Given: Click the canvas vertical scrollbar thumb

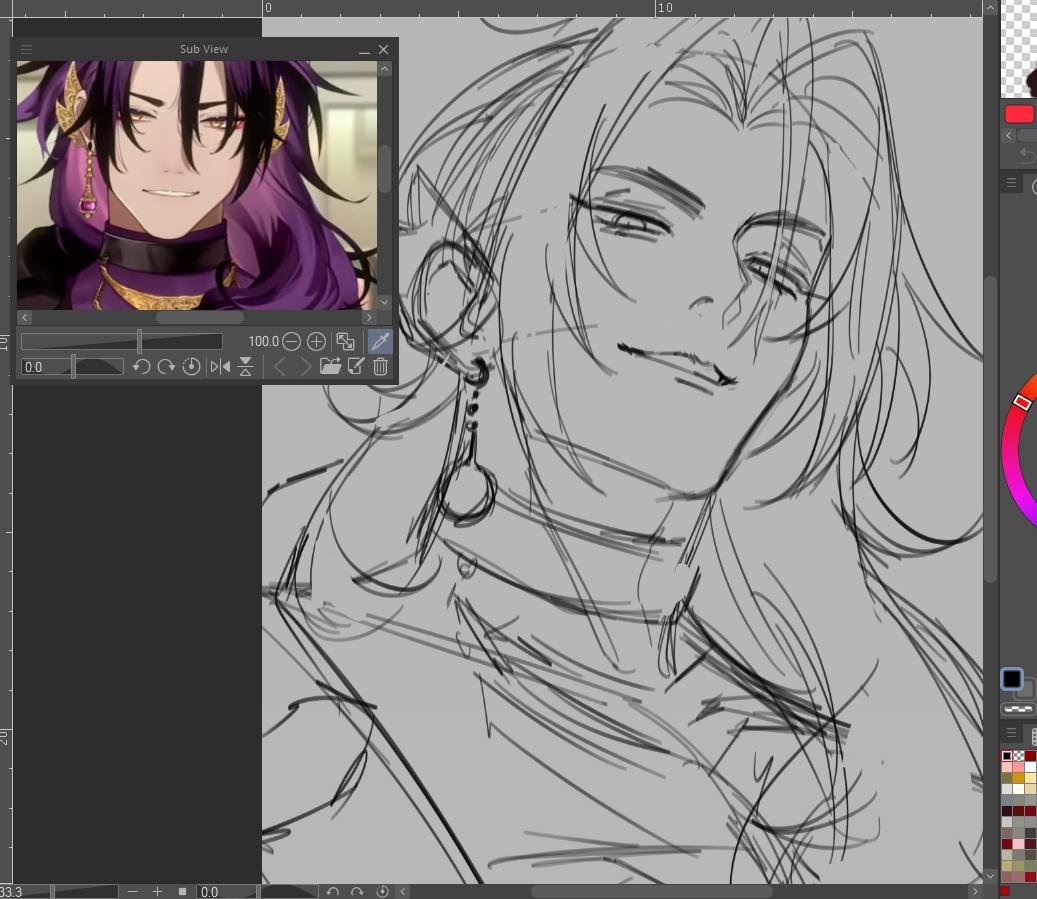Looking at the screenshot, I should pyautogui.click(x=990, y=429).
